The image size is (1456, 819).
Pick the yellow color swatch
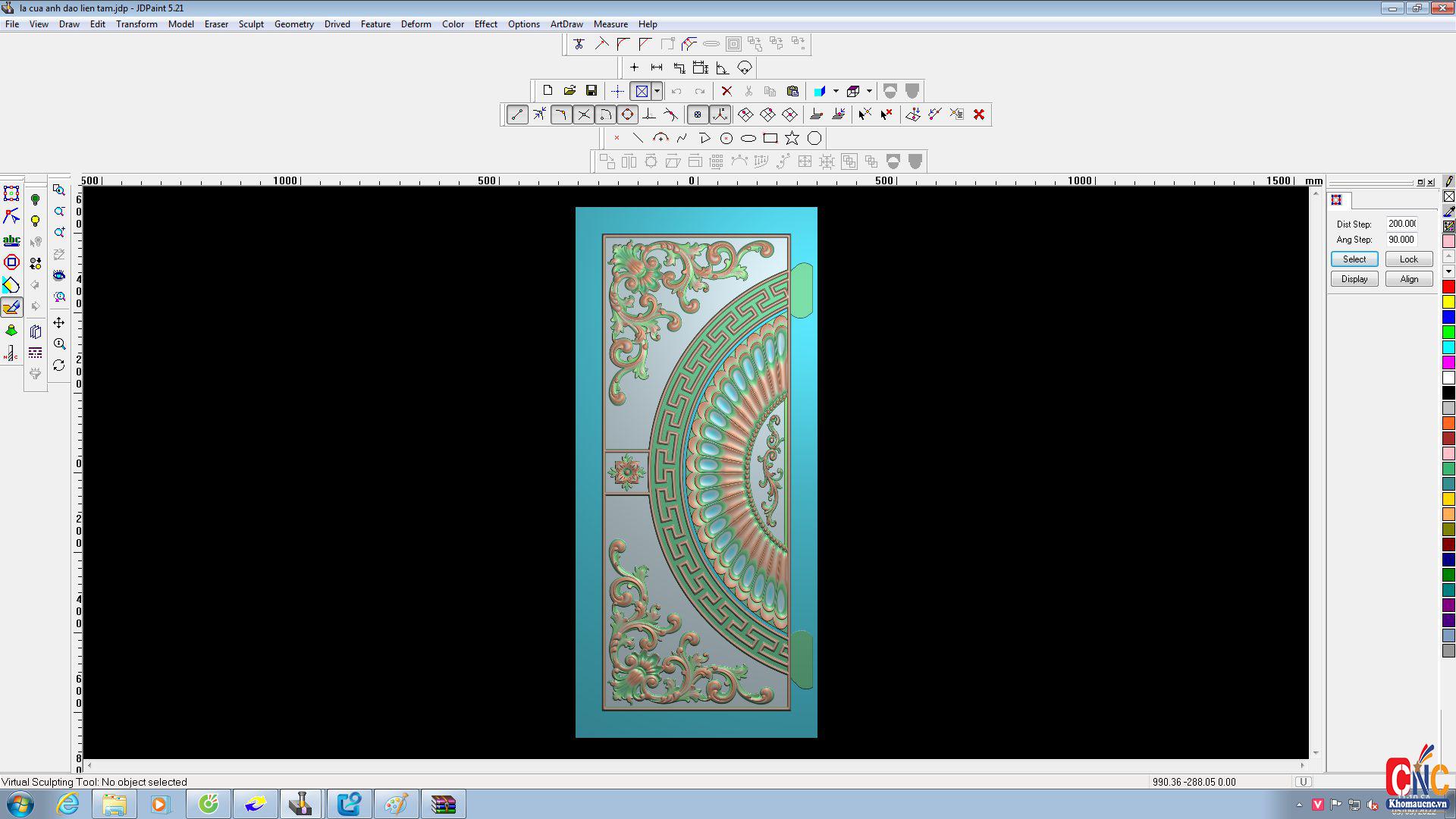pyautogui.click(x=1448, y=302)
